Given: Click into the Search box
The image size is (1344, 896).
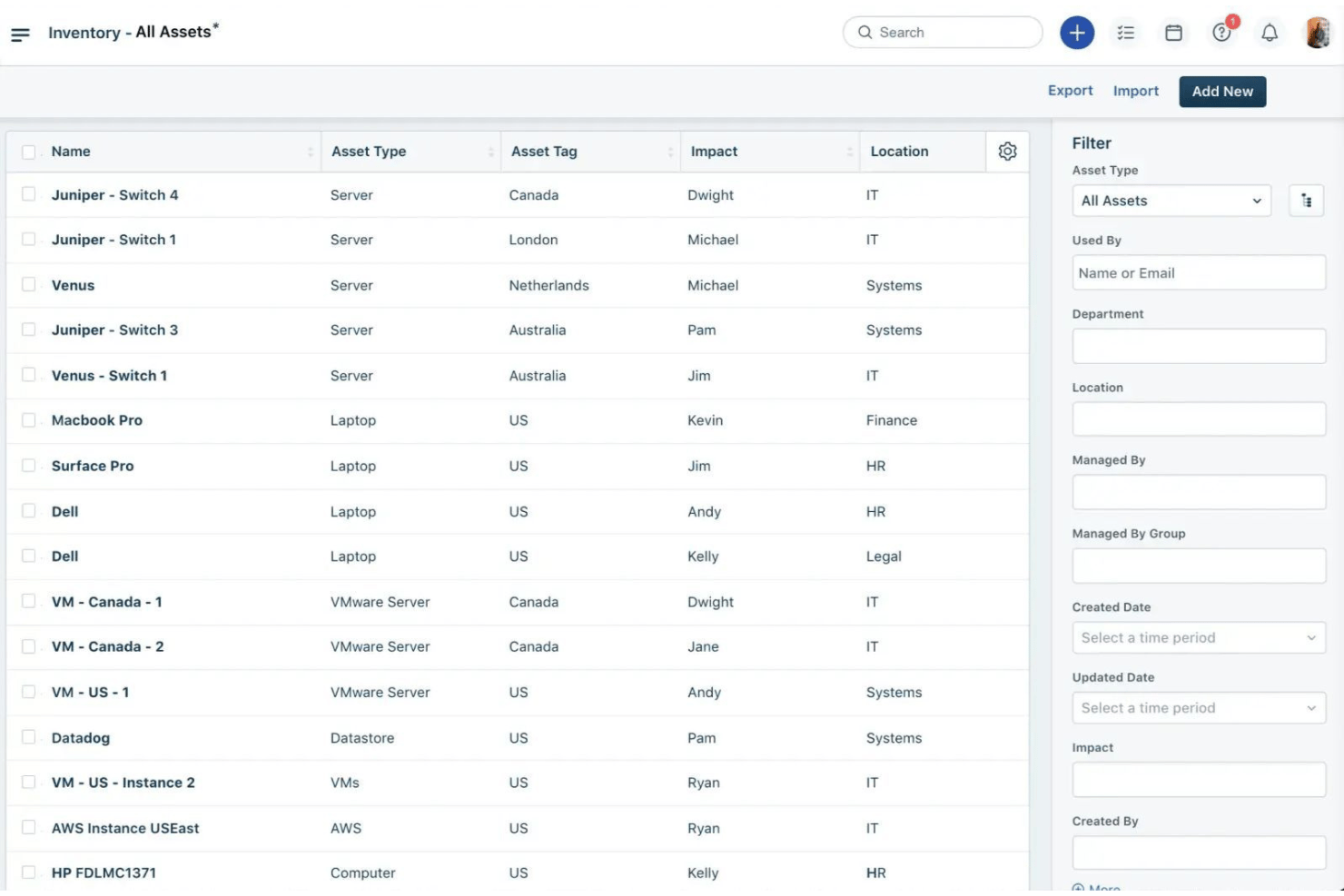Looking at the screenshot, I should pos(943,33).
